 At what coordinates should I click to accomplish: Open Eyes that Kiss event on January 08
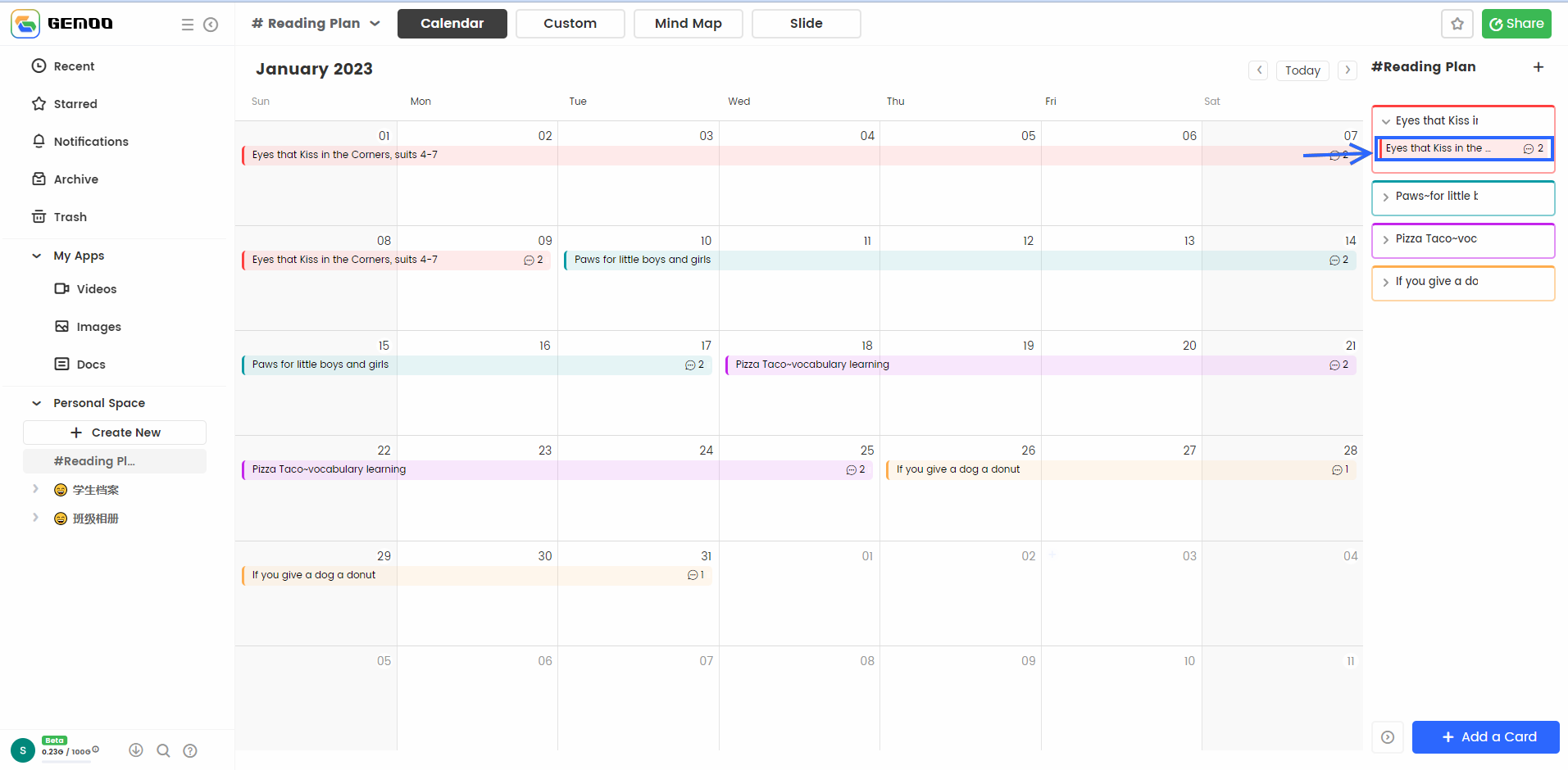[398, 260]
